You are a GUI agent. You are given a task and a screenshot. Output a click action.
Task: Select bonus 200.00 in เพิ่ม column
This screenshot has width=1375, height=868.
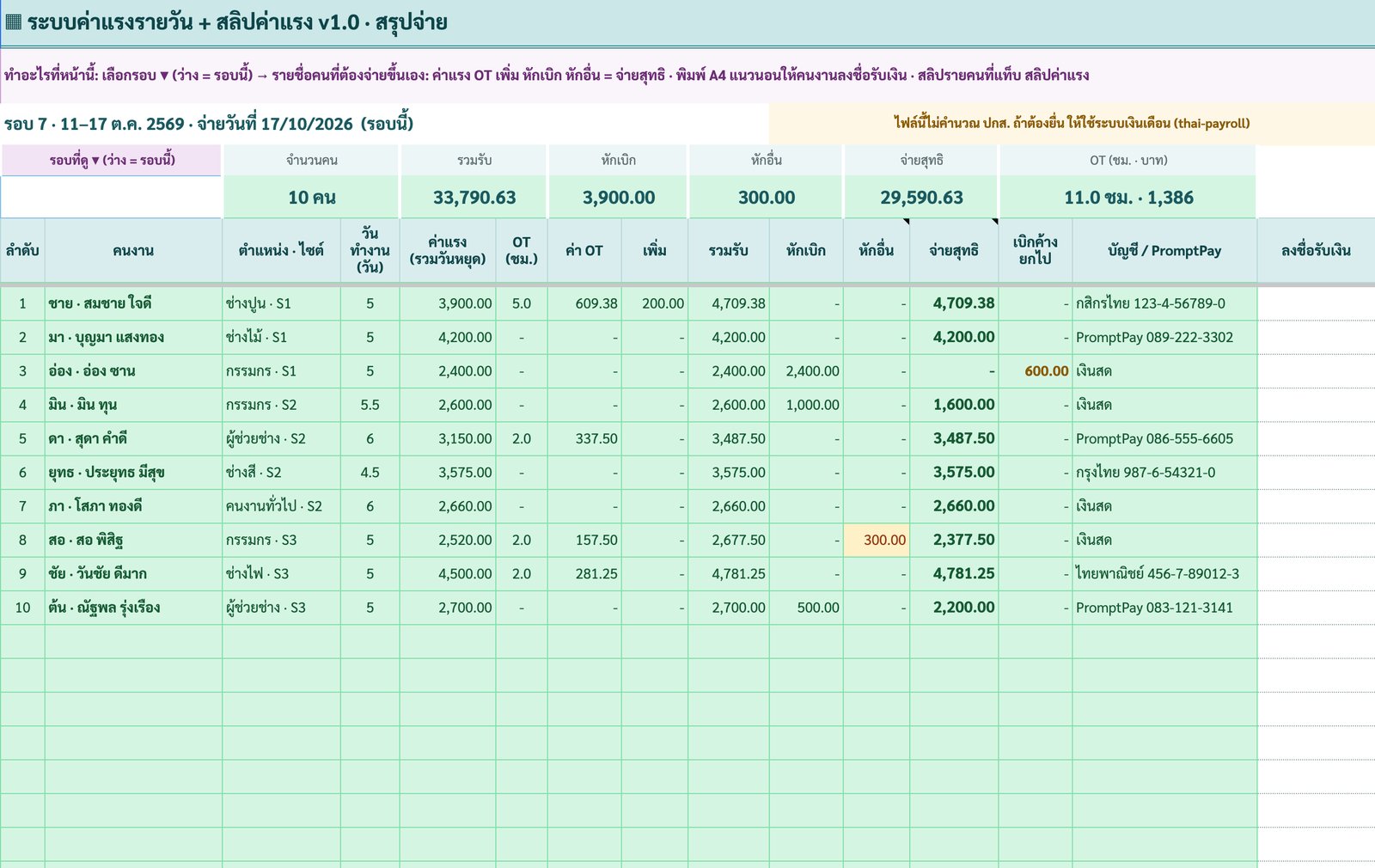coord(655,303)
